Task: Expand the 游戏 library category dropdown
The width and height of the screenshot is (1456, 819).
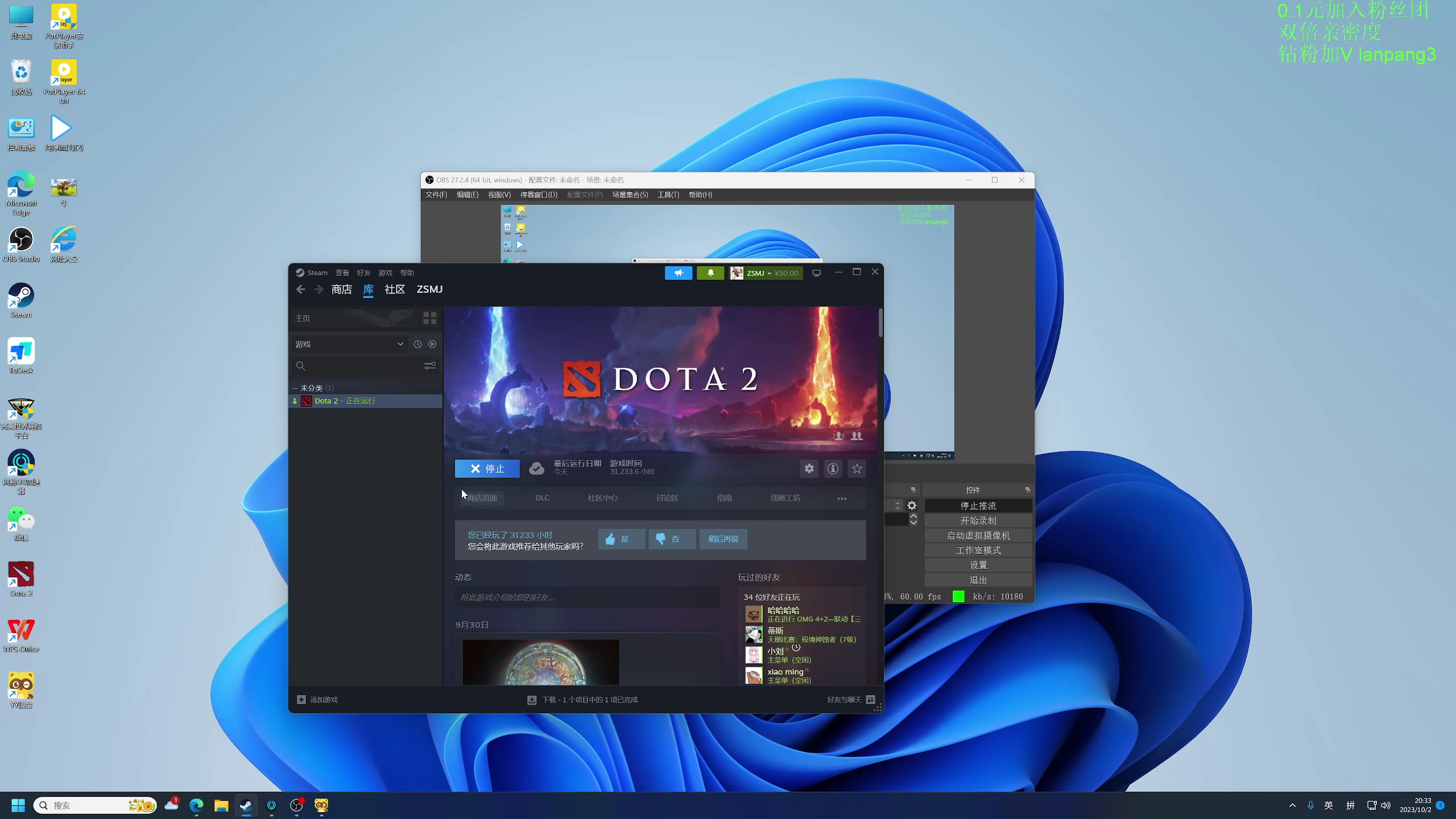Action: pos(400,344)
